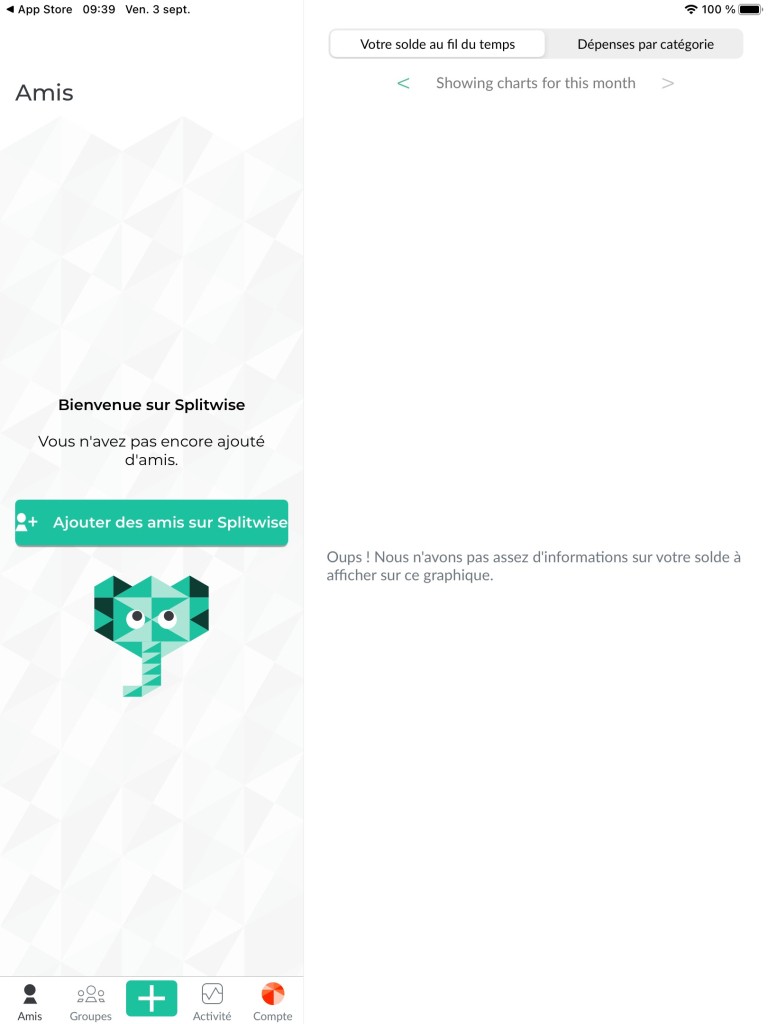The width and height of the screenshot is (768, 1024).
Task: Tap the Splitwise elephant mascot image
Action: [x=152, y=635]
